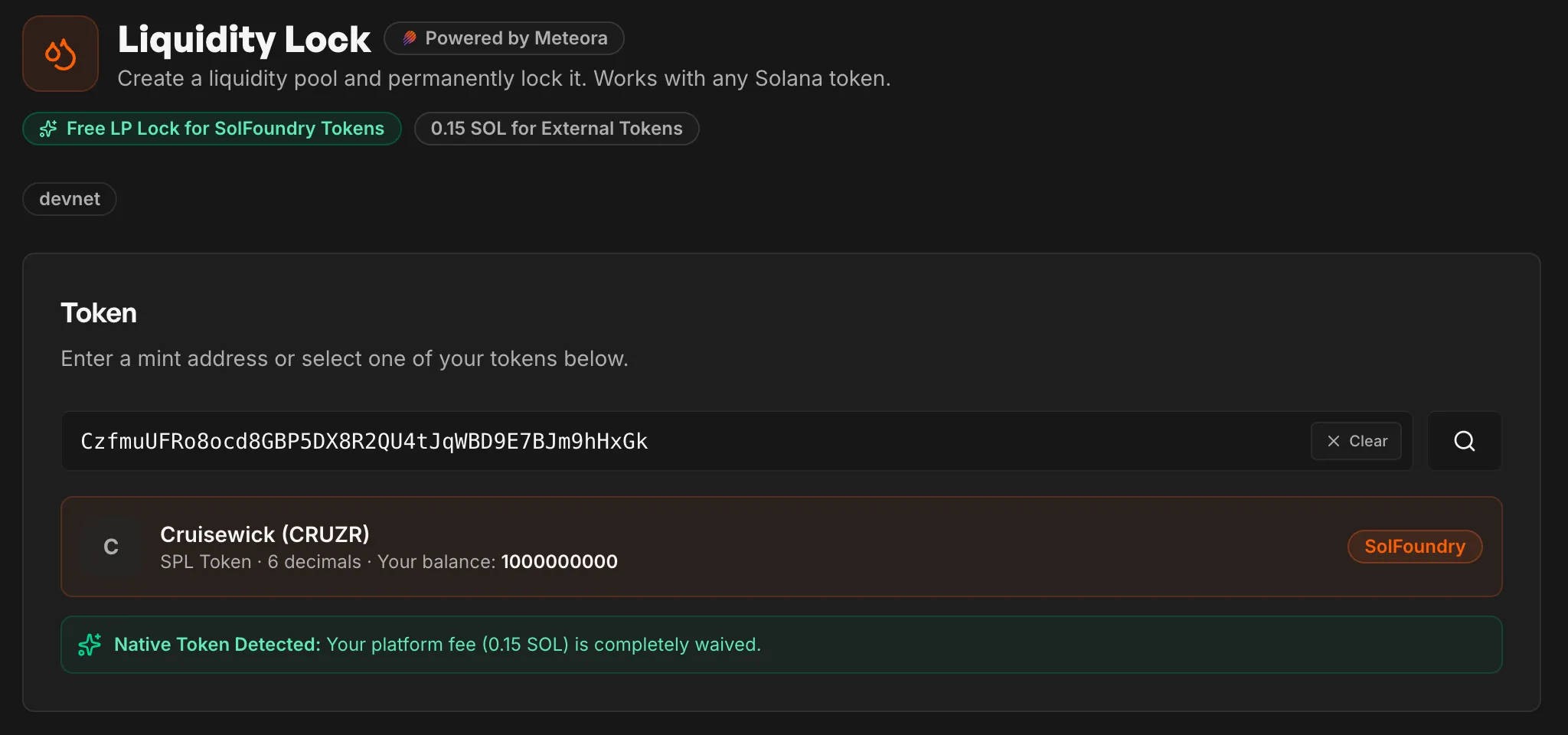Click the devnet network badge
Image resolution: width=1568 pixels, height=735 pixels.
pyautogui.click(x=70, y=199)
